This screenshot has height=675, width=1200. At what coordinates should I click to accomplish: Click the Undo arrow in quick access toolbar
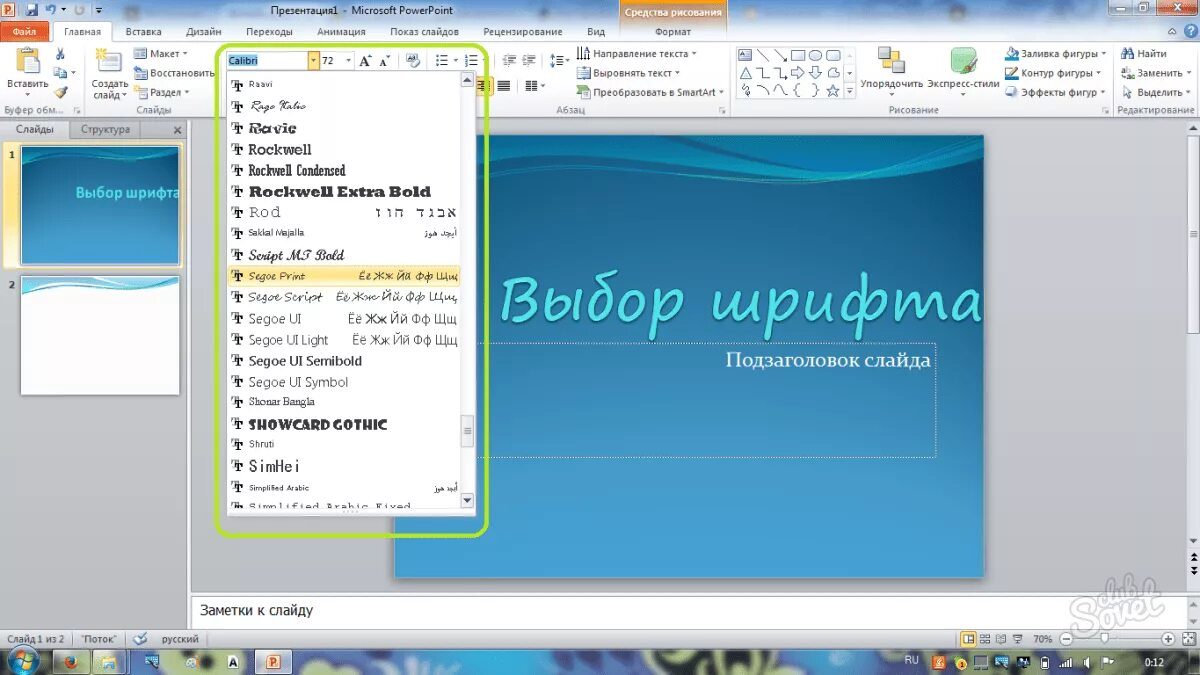coord(51,9)
